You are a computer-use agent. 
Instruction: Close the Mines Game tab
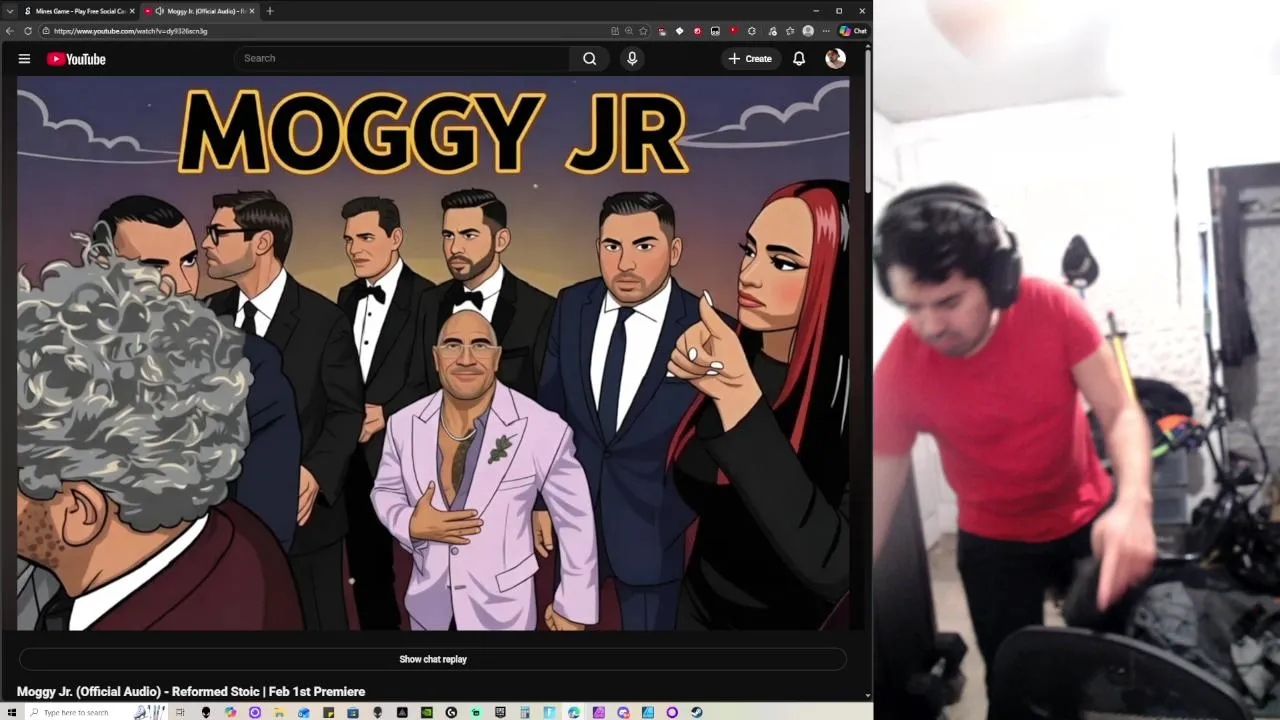132,11
